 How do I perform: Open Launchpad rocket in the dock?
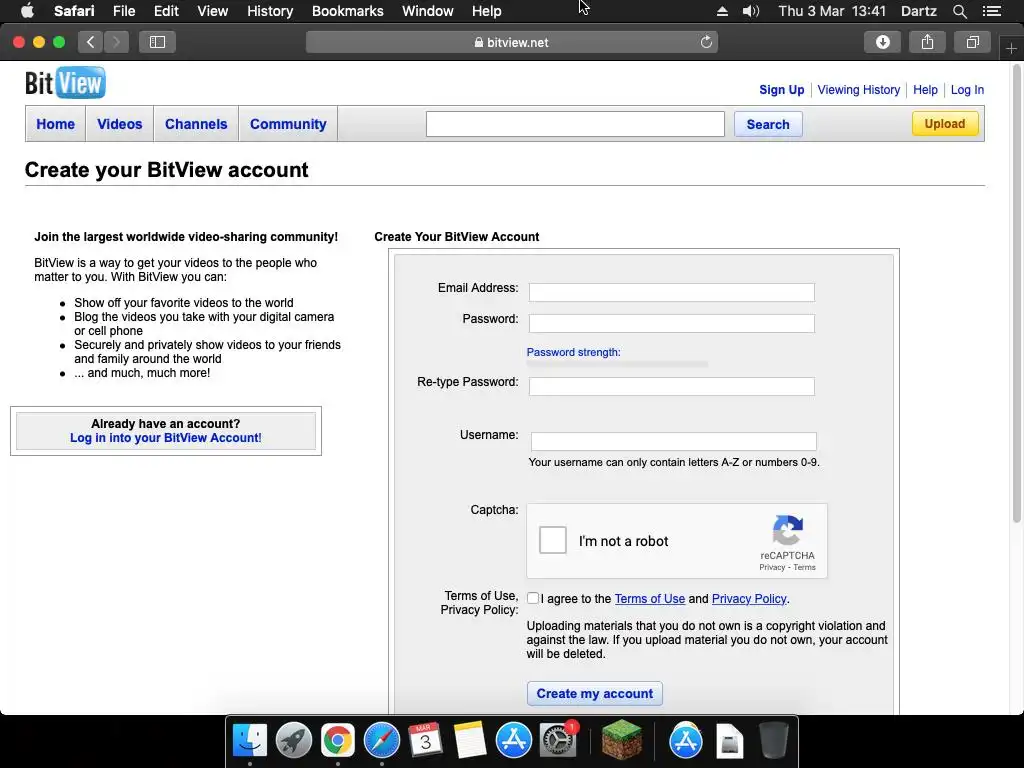(294, 741)
